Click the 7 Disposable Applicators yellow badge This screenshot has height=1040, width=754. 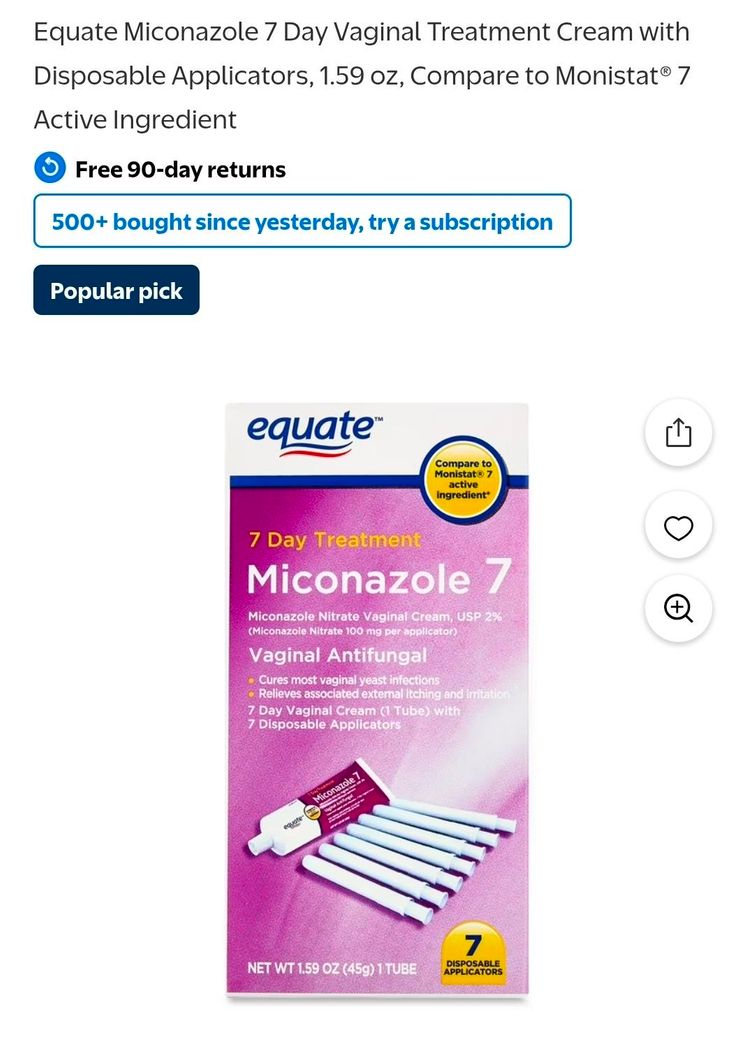coord(473,954)
